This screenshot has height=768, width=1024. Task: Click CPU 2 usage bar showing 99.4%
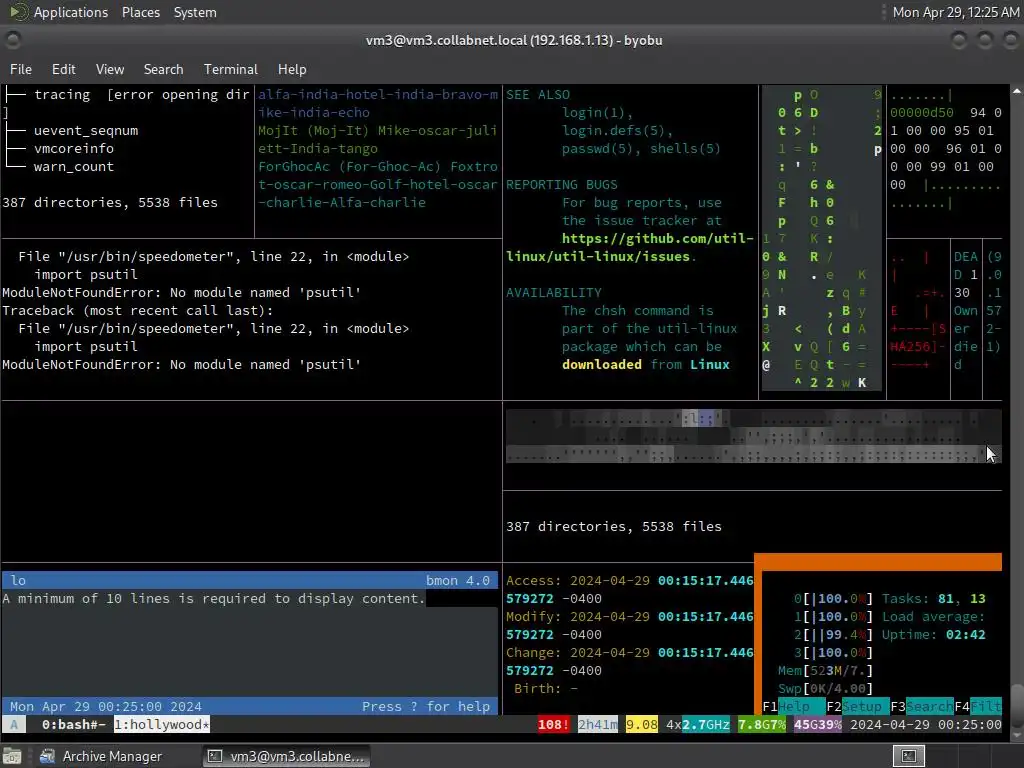833,635
